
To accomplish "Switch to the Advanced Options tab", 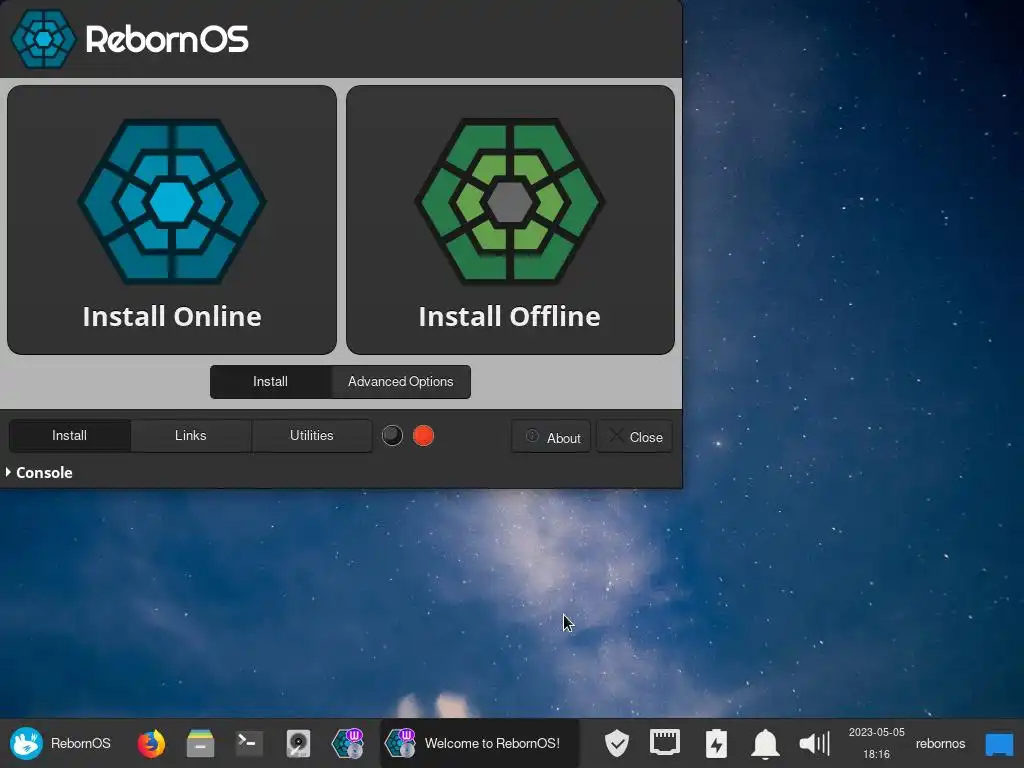I will [x=400, y=381].
